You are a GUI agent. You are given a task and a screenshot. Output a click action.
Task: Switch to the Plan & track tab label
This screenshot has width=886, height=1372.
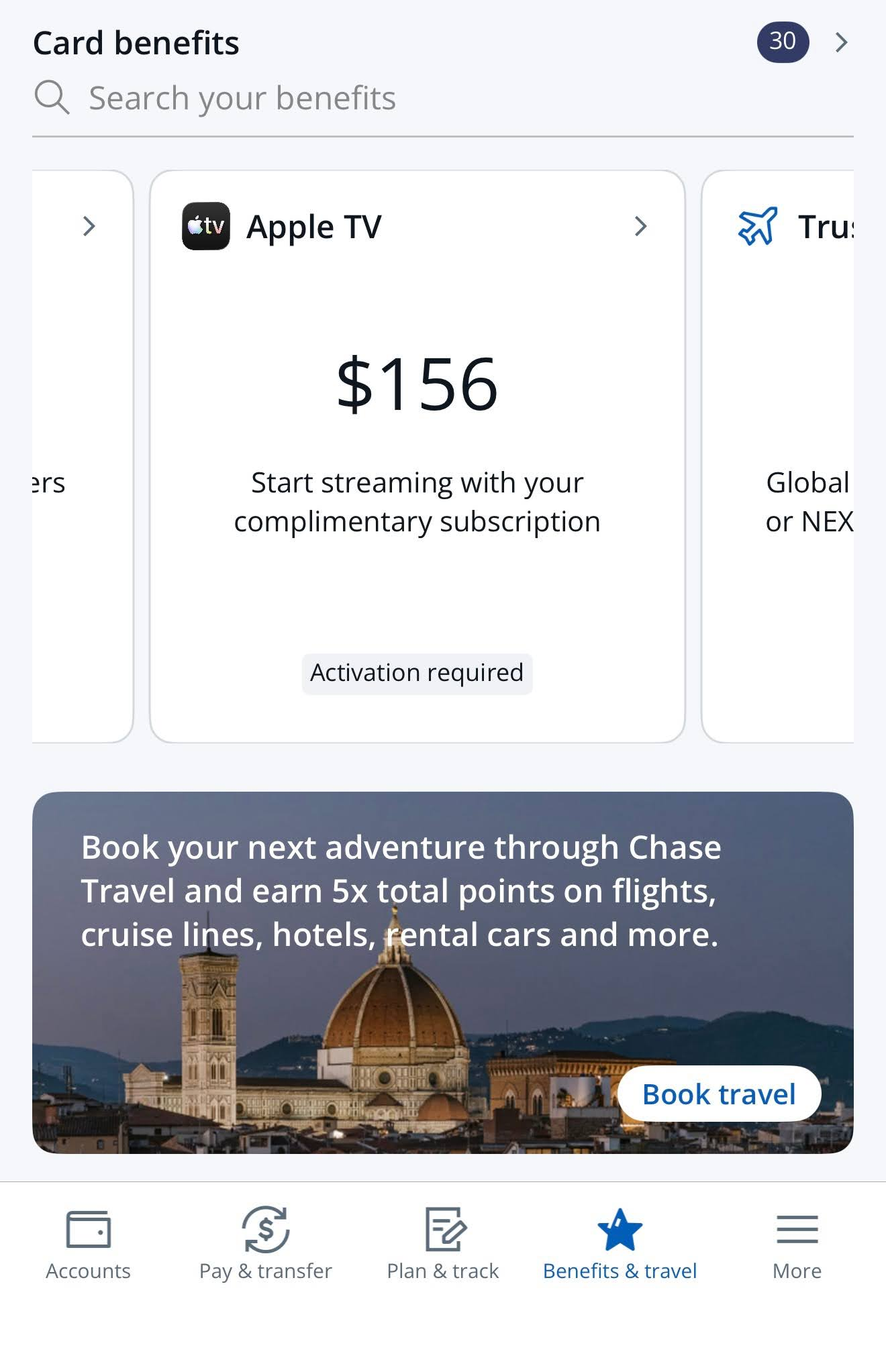click(443, 1271)
